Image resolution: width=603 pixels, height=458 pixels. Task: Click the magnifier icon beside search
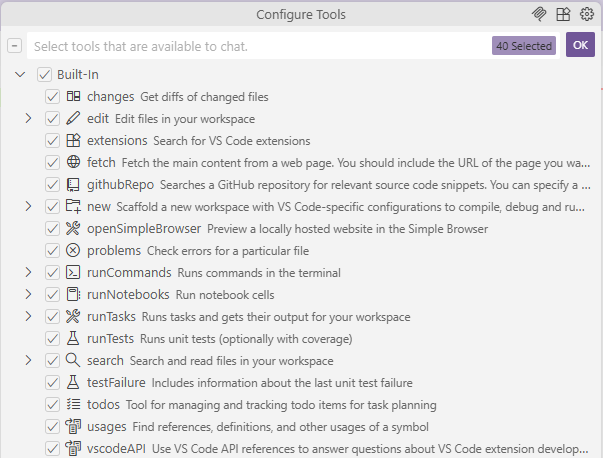pos(73,361)
